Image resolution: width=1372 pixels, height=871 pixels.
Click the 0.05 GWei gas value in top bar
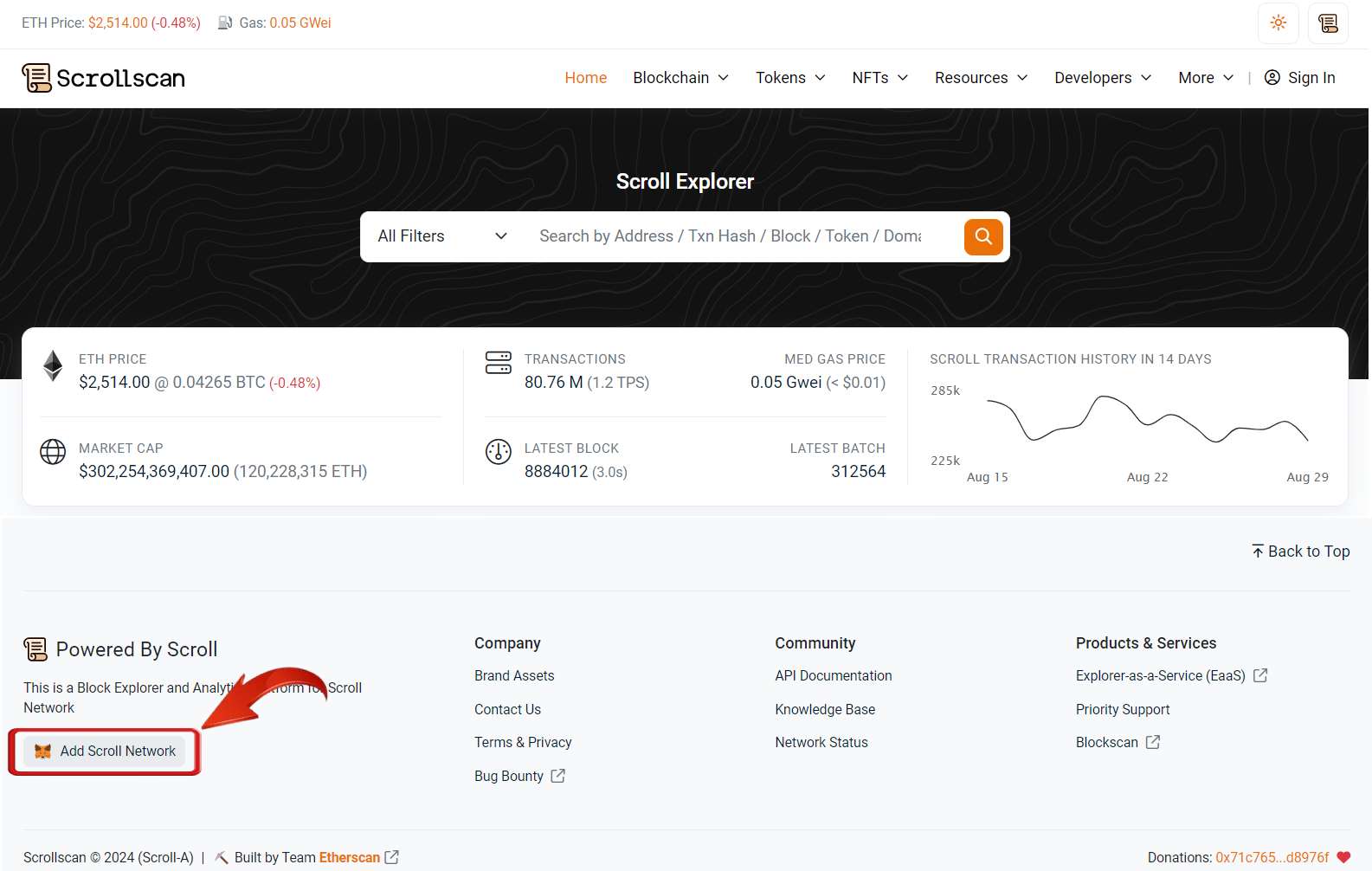300,23
